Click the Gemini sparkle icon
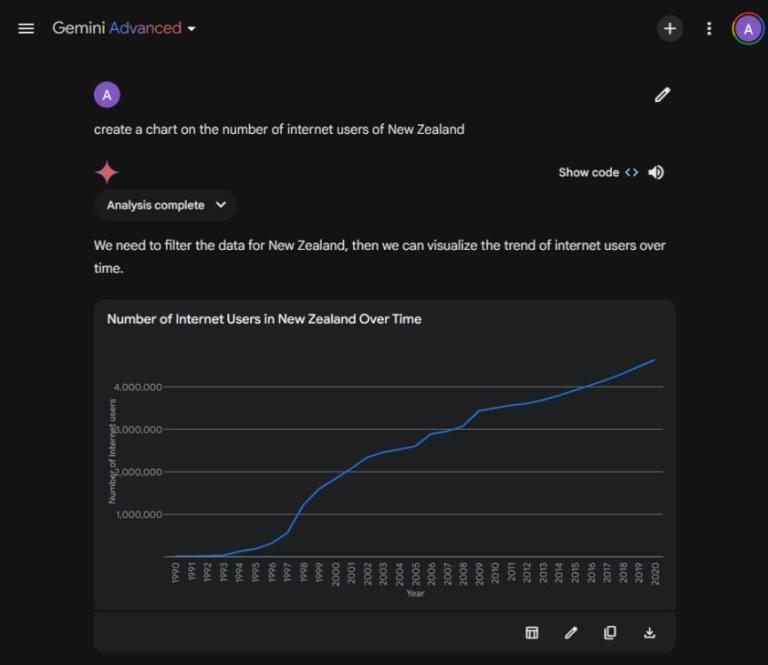768x665 pixels. point(107,172)
